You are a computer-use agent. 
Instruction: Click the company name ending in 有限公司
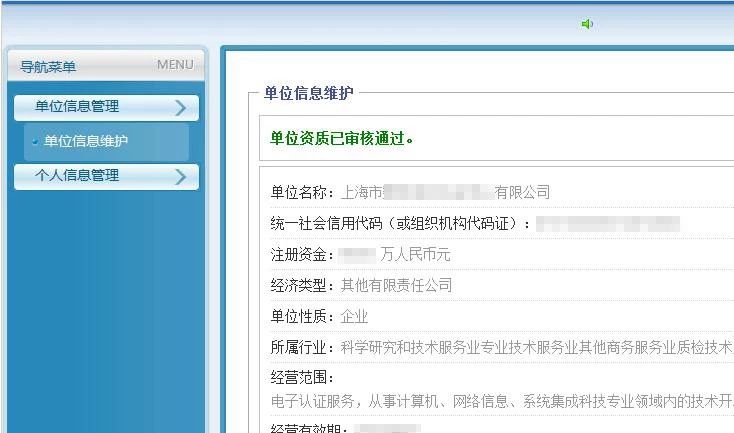(446, 192)
